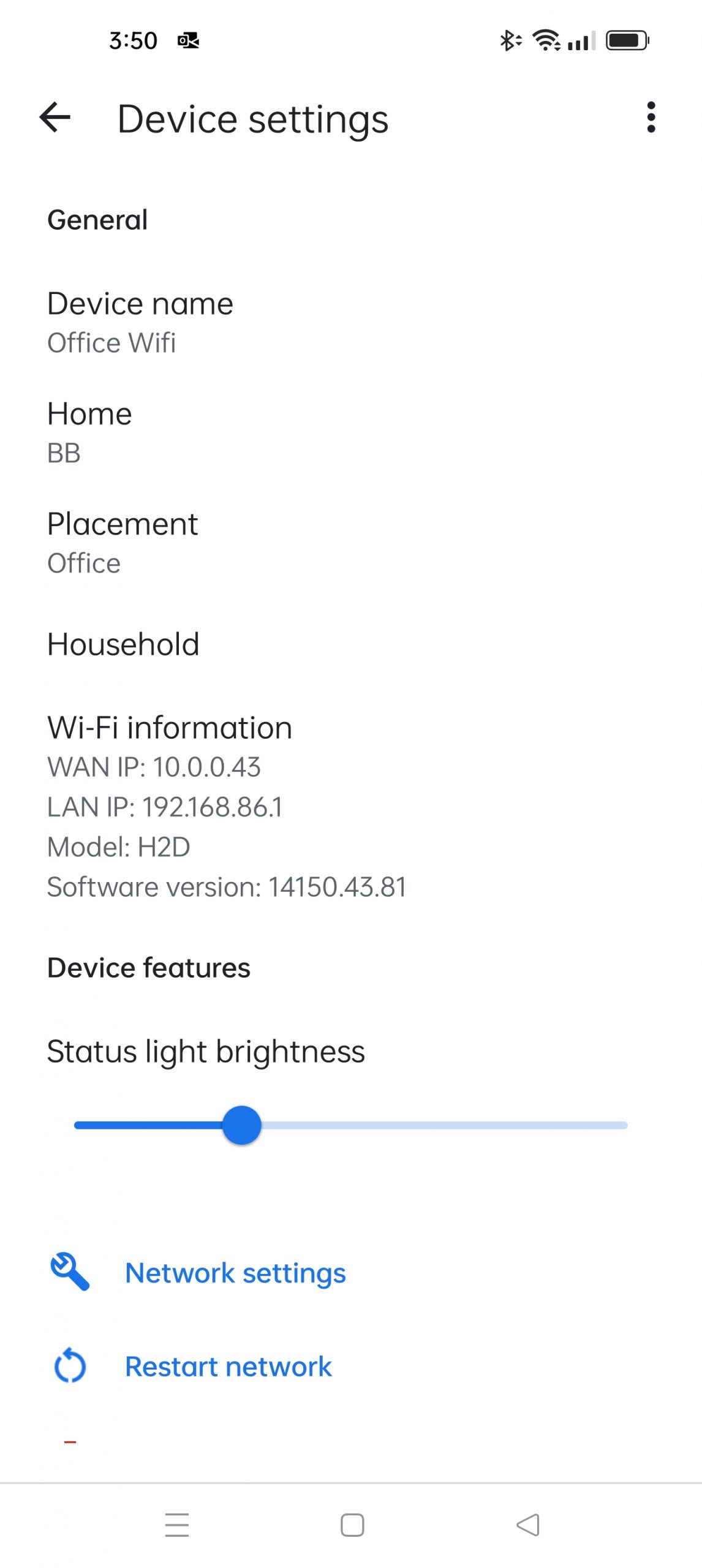Image resolution: width=702 pixels, height=1568 pixels.
Task: Tap the Android home navigation icon
Action: [x=352, y=1524]
